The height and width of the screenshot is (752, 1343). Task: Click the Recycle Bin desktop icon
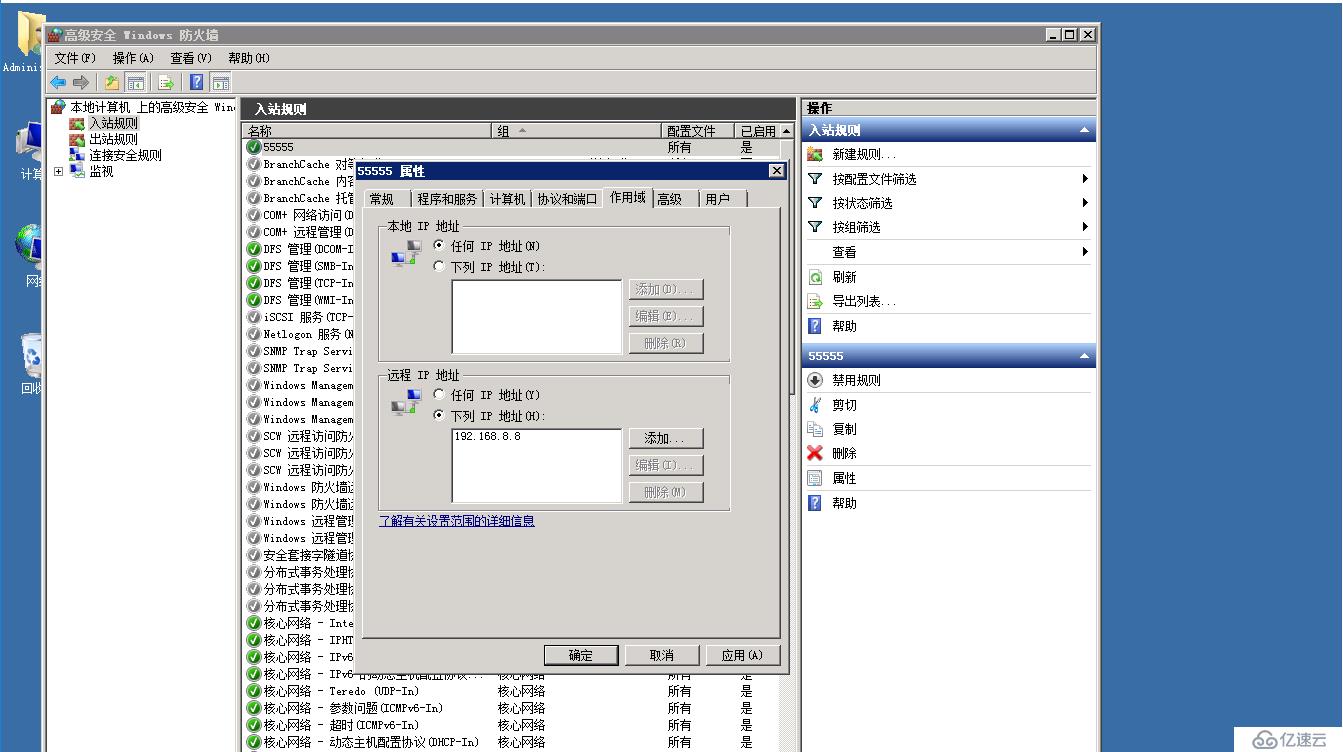click(32, 355)
